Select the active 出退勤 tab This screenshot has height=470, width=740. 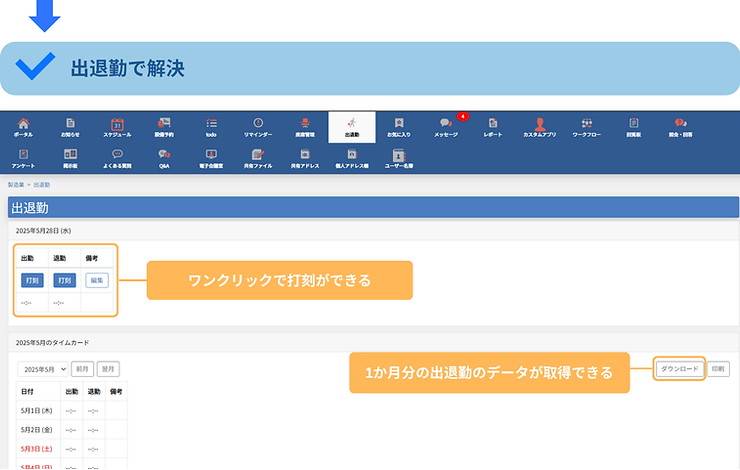(352, 126)
